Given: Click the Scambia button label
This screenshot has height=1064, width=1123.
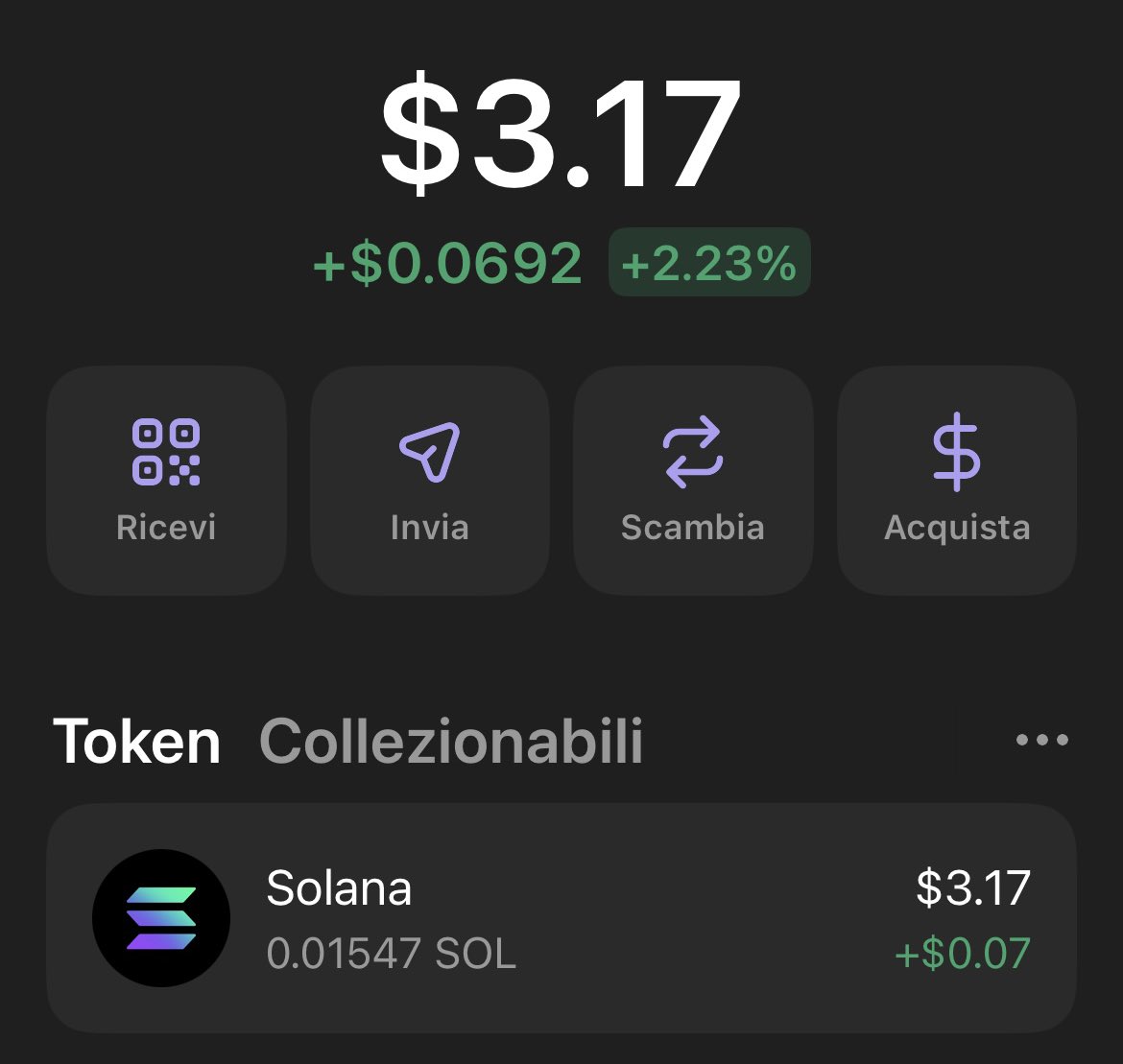Looking at the screenshot, I should click(x=693, y=528).
